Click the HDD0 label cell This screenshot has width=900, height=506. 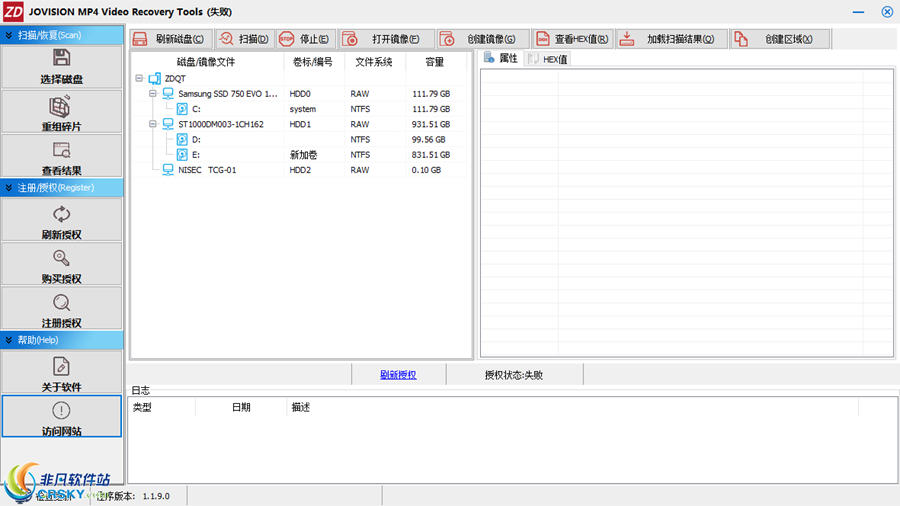(x=300, y=94)
